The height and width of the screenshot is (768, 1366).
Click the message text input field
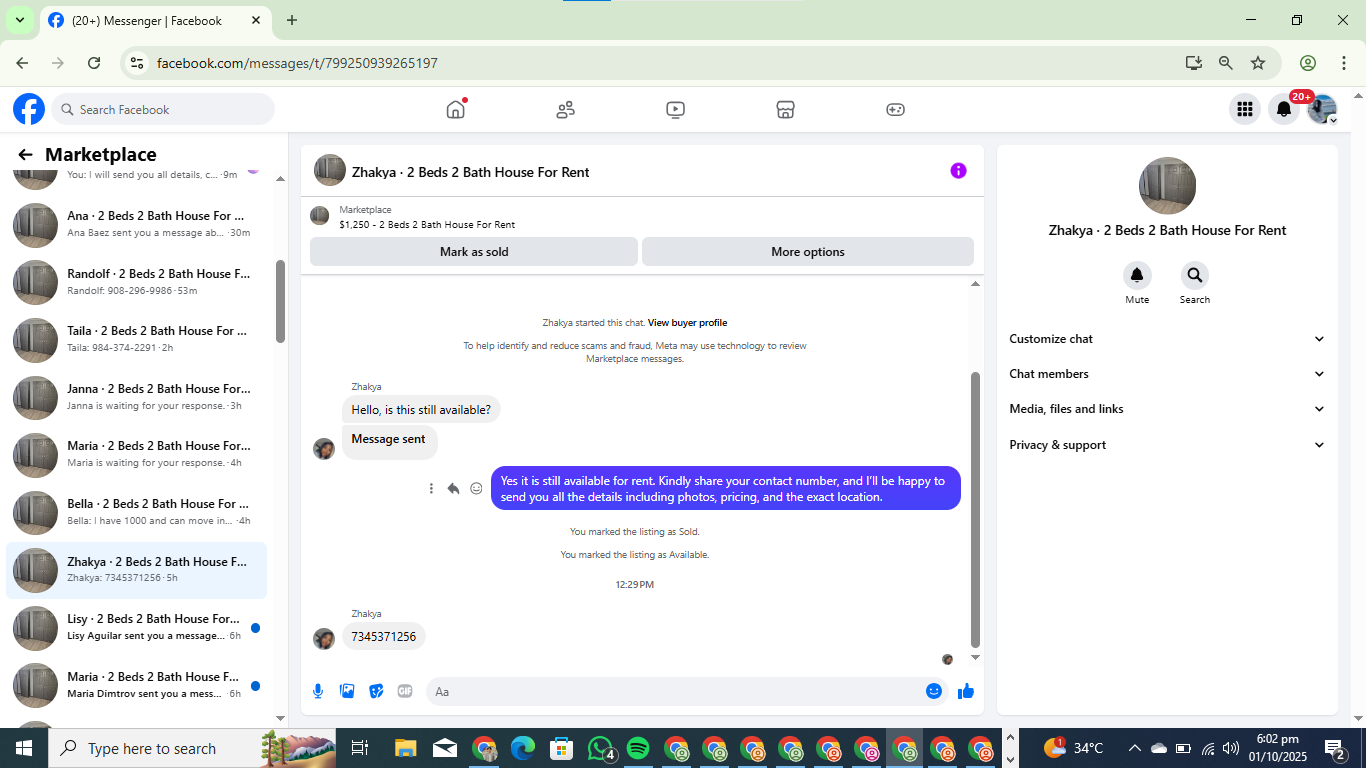pyautogui.click(x=675, y=691)
